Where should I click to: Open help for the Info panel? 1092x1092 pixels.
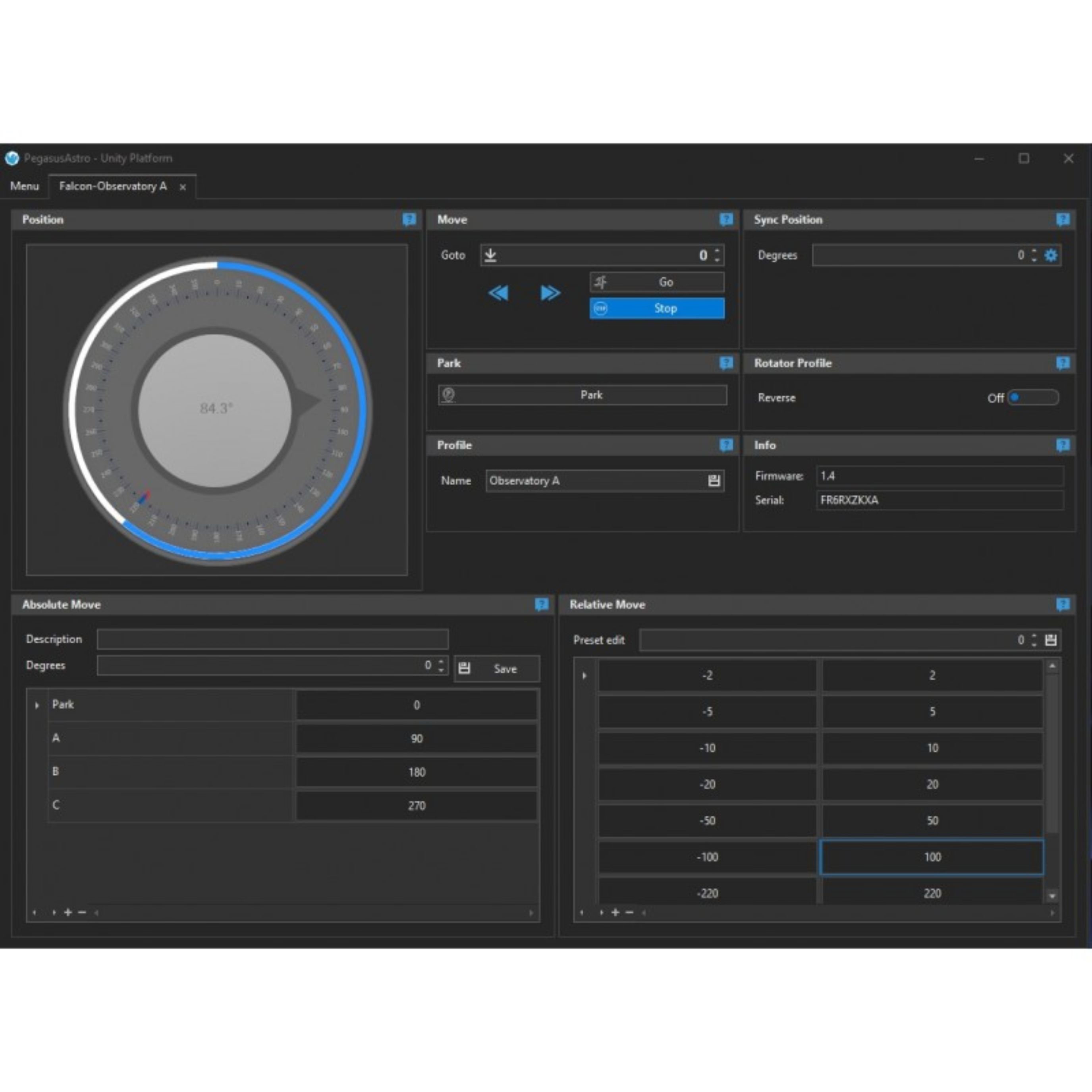(x=1063, y=445)
